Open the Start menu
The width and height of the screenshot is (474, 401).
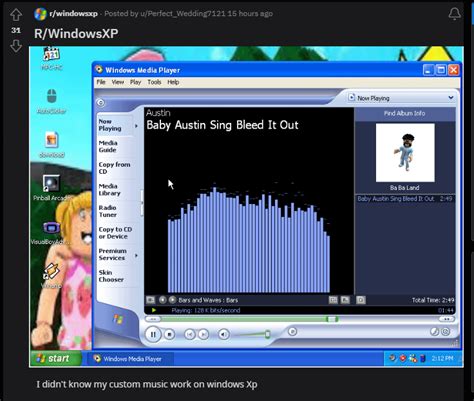[x=55, y=358]
